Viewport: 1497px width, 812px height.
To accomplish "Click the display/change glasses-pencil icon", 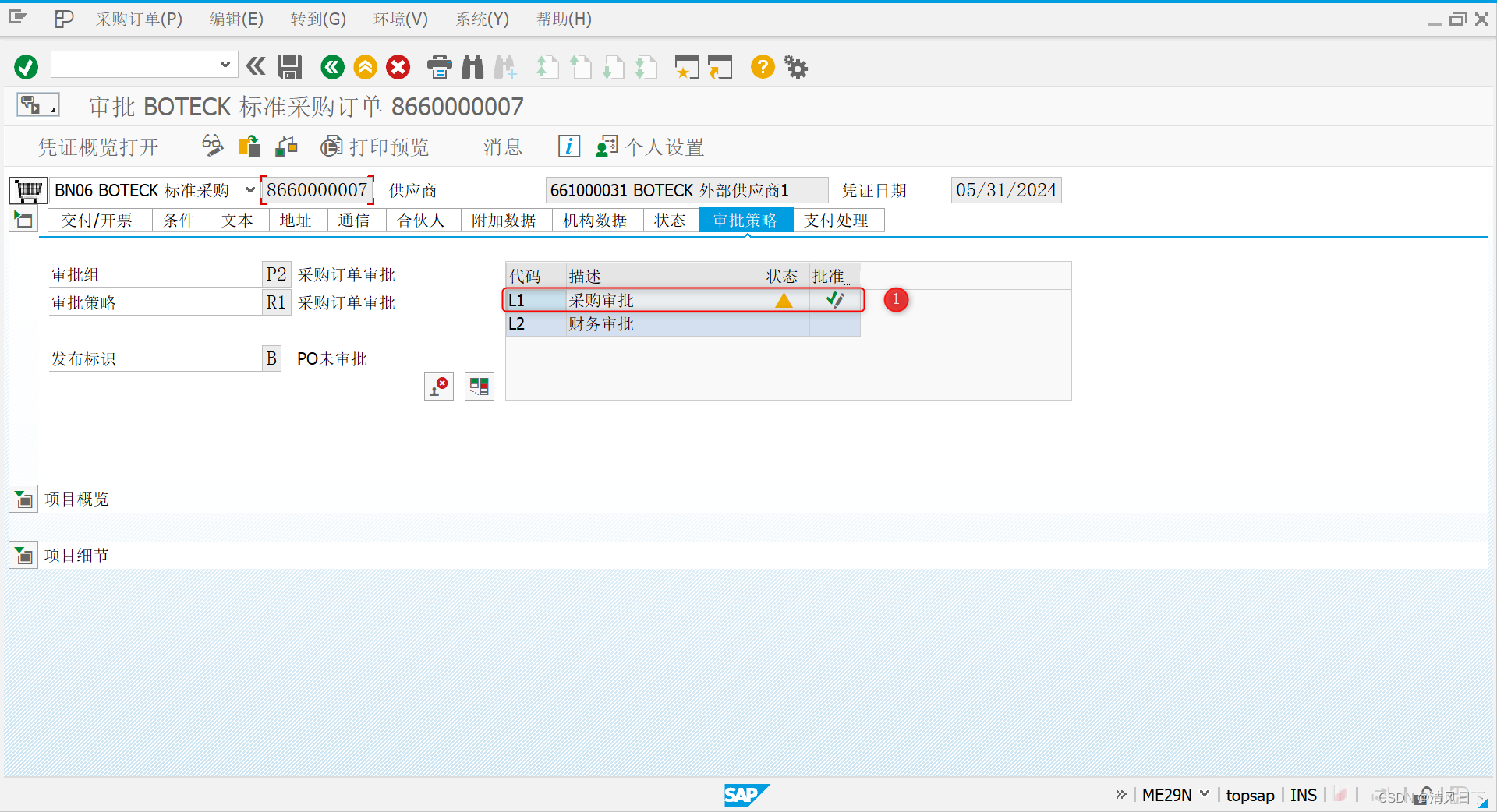I will [x=212, y=146].
